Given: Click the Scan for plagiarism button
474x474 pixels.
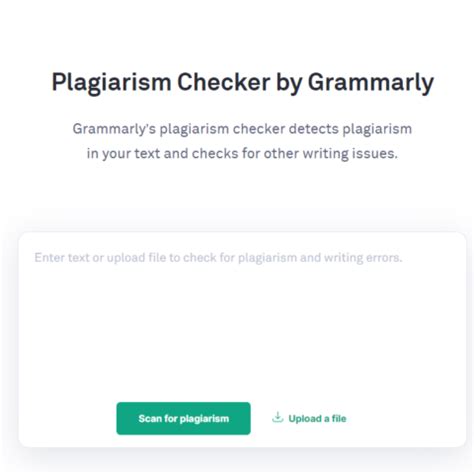Looking at the screenshot, I should [183, 418].
